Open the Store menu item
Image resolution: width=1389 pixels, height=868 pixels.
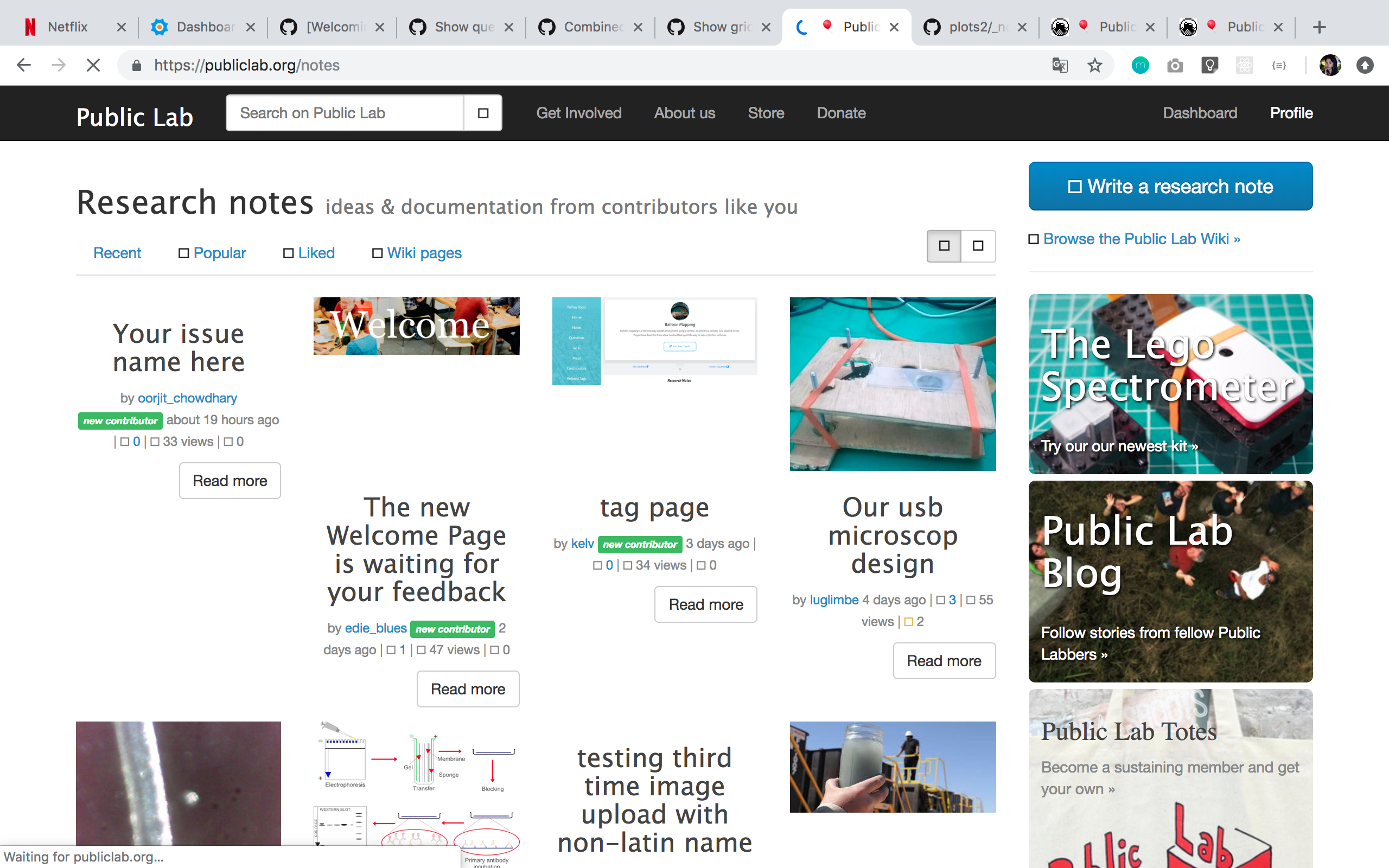(x=766, y=113)
